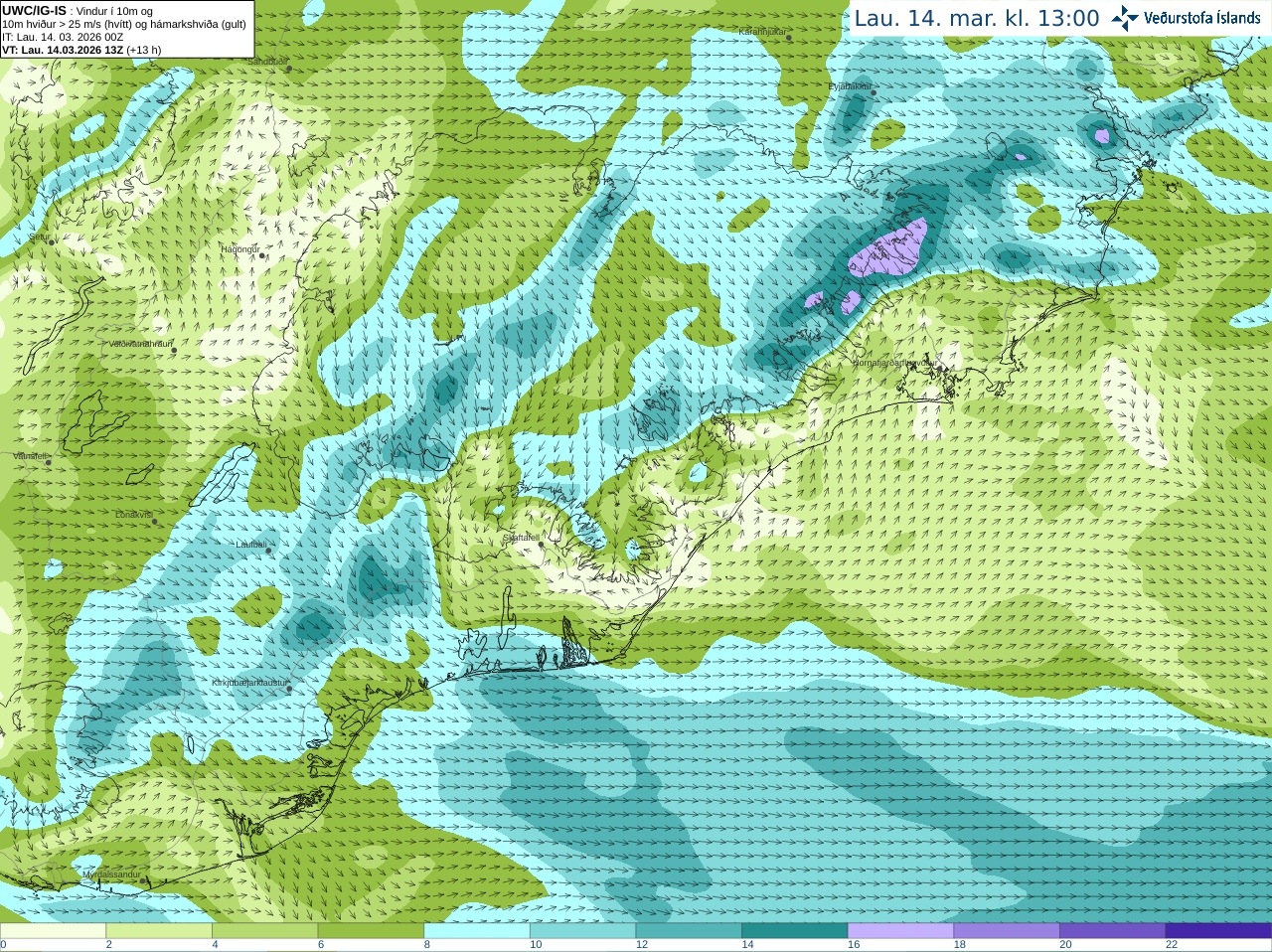Click the legend value label '16'
This screenshot has width=1272, height=952.
click(x=854, y=945)
